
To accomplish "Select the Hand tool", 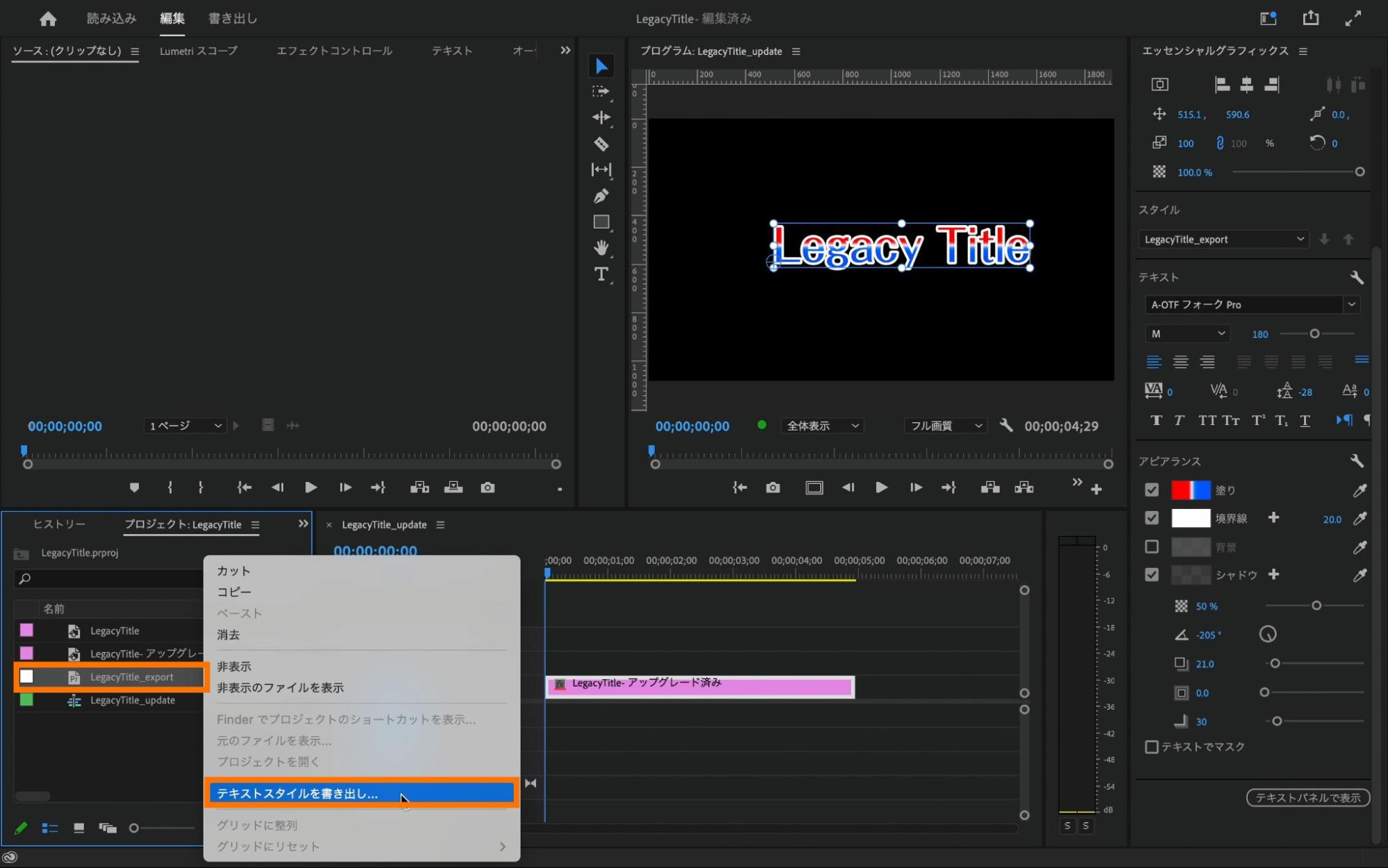I will click(x=601, y=248).
